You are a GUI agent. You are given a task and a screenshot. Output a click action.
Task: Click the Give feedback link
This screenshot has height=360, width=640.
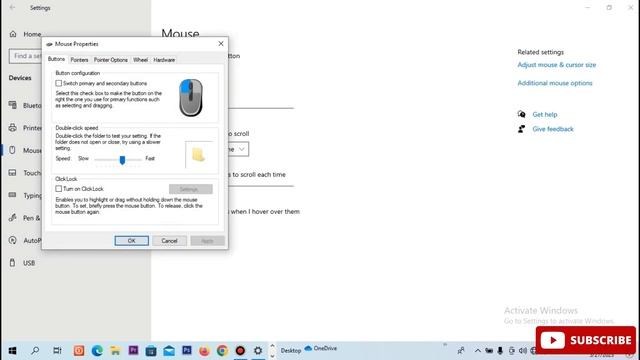click(553, 129)
